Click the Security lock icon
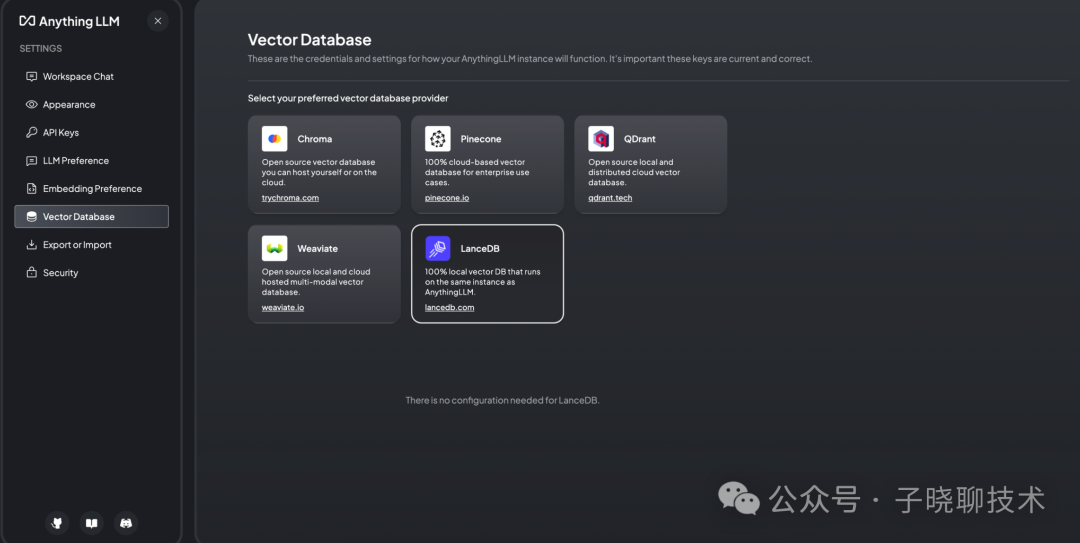 (31, 272)
